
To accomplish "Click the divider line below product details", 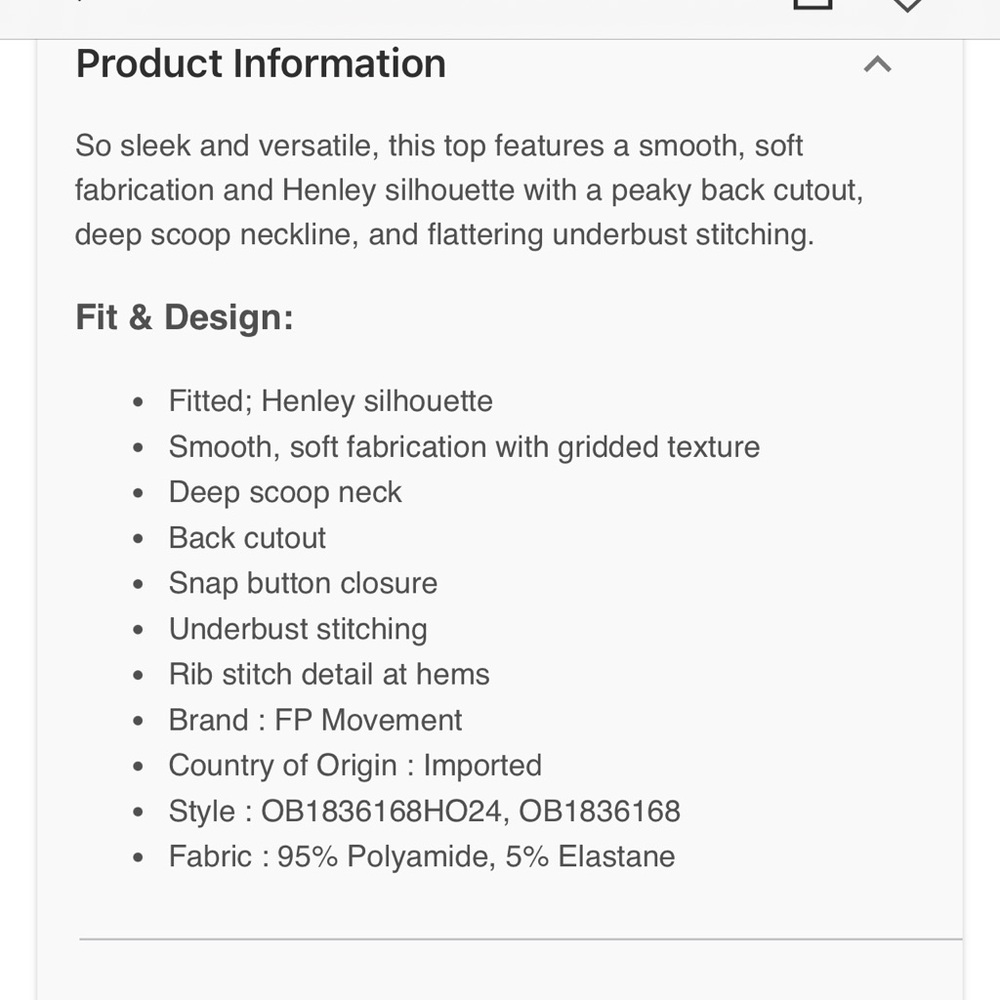I will coord(520,939).
